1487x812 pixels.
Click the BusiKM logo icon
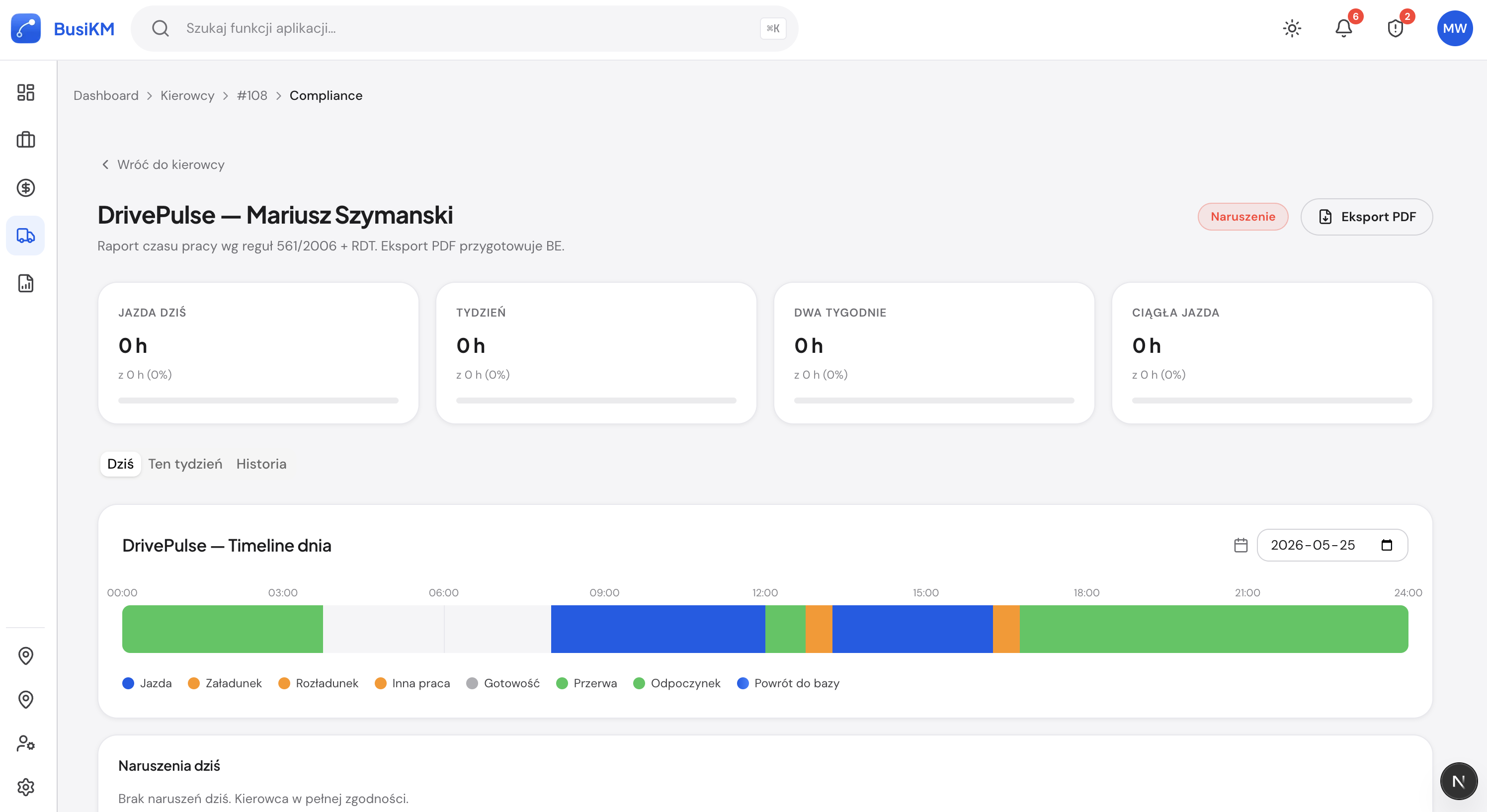point(26,28)
